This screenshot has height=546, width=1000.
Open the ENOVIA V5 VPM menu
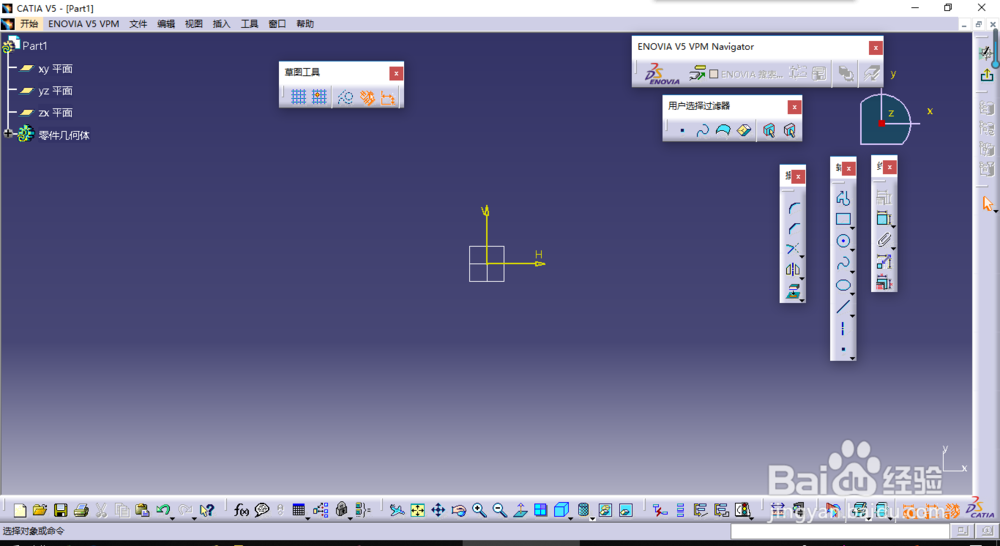tap(84, 24)
